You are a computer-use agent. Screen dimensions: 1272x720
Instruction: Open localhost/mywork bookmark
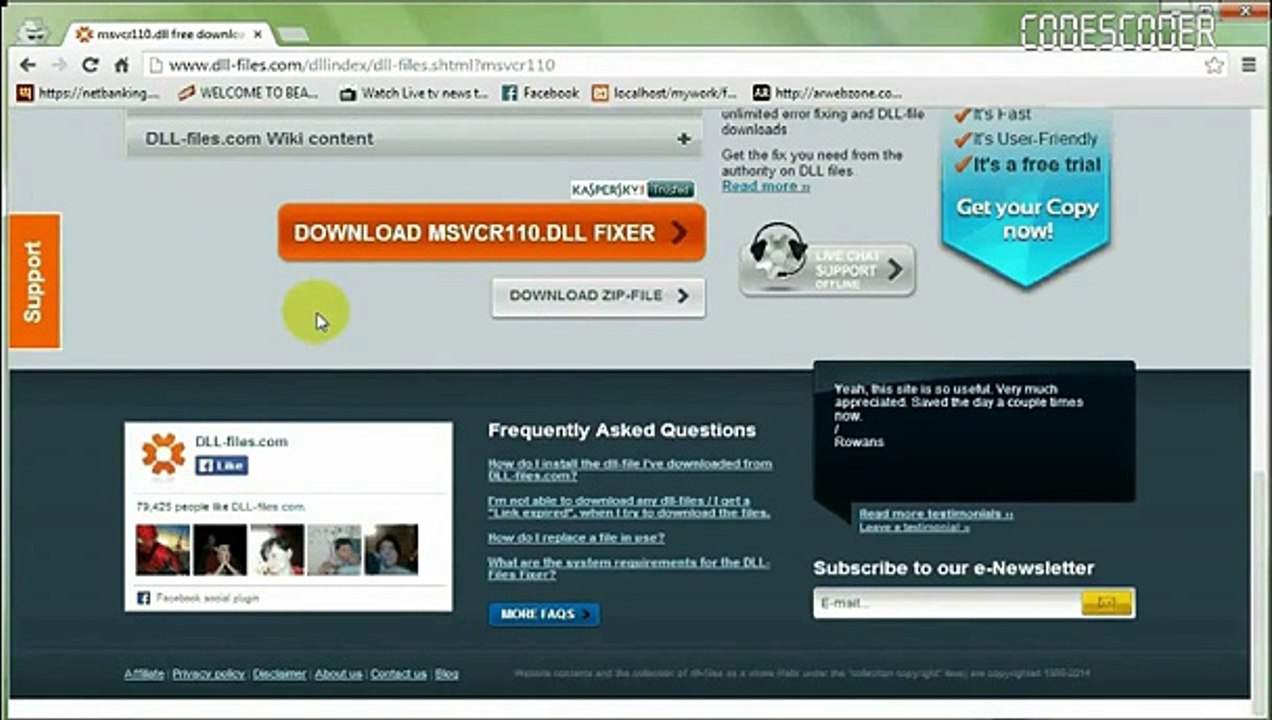(x=664, y=93)
